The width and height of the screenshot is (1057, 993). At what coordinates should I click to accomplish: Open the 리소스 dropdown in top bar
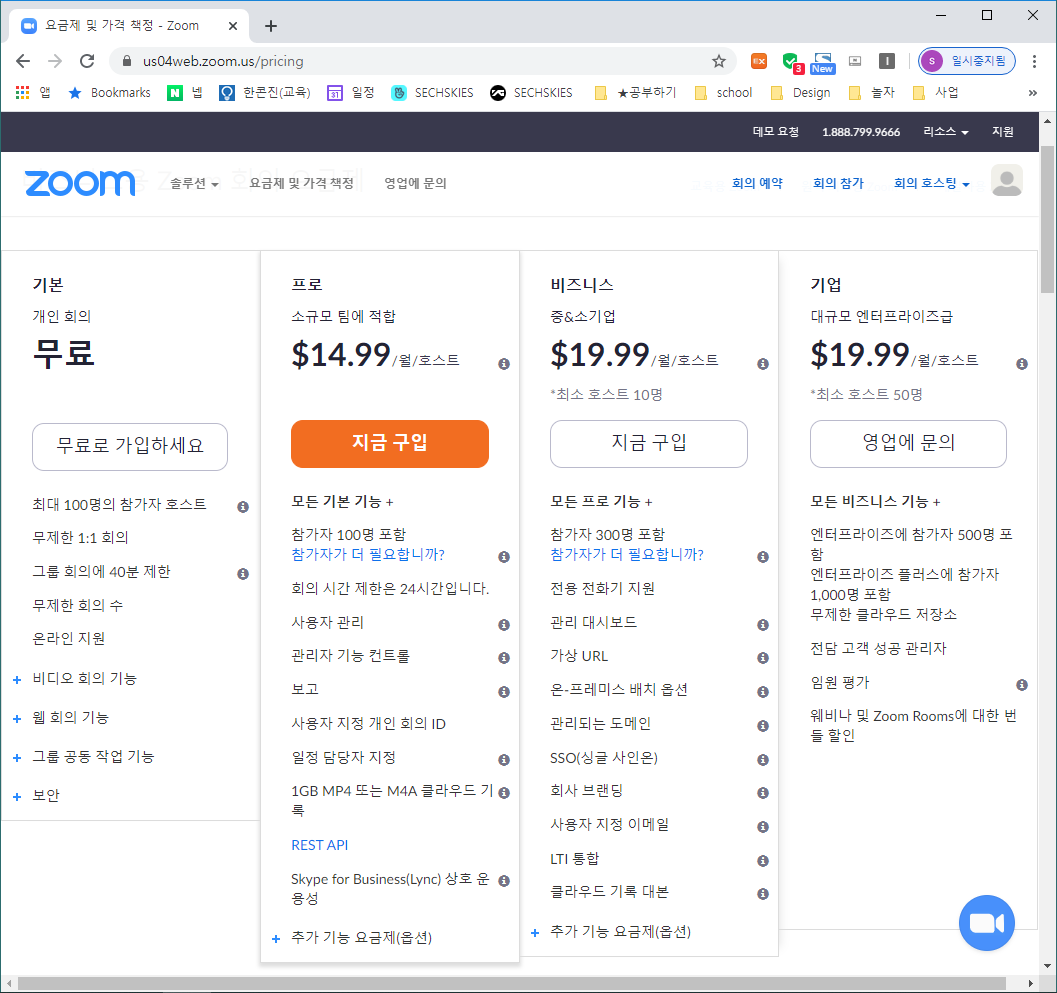(x=946, y=131)
